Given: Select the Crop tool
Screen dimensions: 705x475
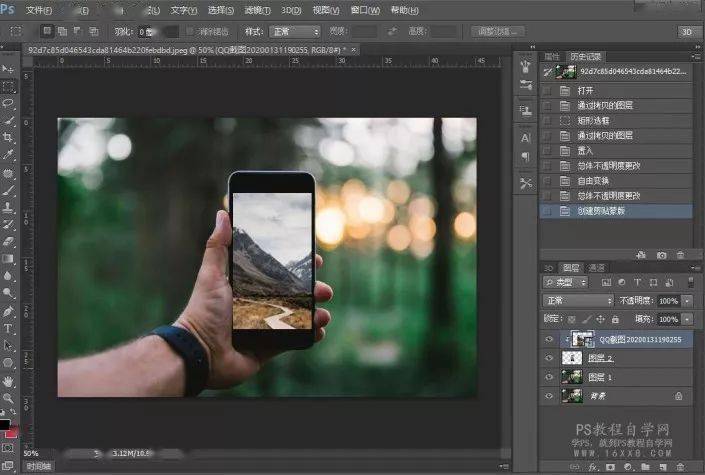Looking at the screenshot, I should [x=8, y=138].
